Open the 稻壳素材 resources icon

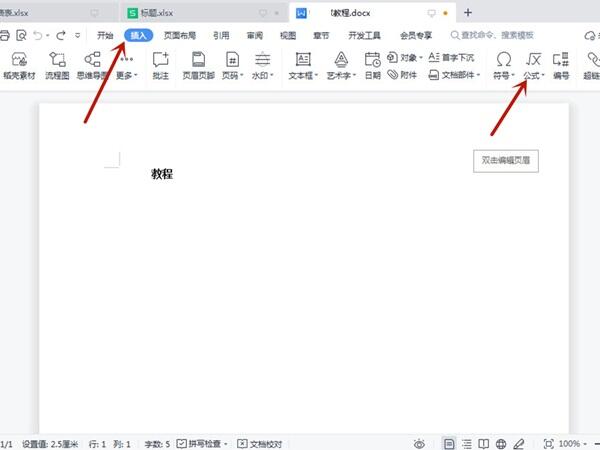tap(19, 66)
